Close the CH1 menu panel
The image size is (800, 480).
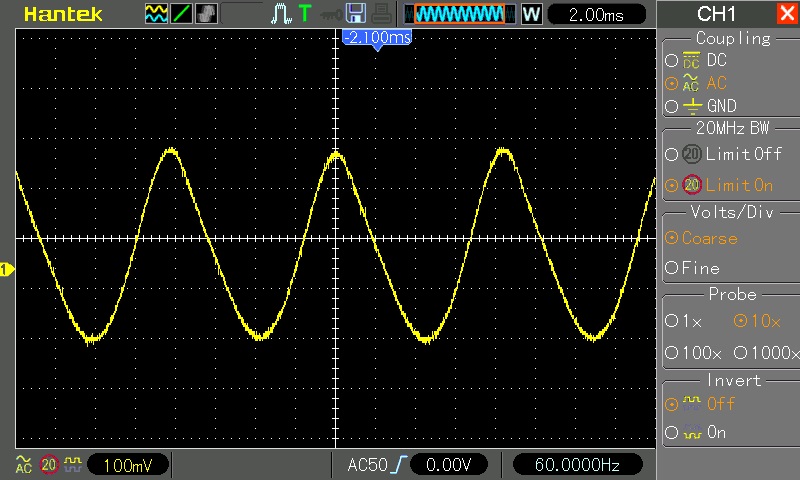[786, 14]
